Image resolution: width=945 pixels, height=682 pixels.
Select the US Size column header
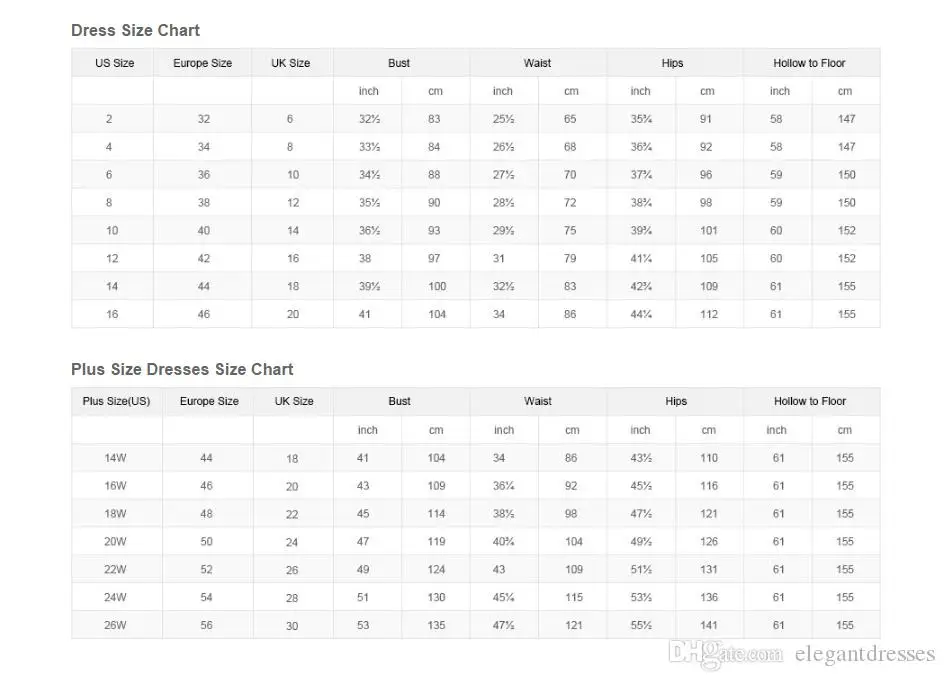[x=114, y=63]
